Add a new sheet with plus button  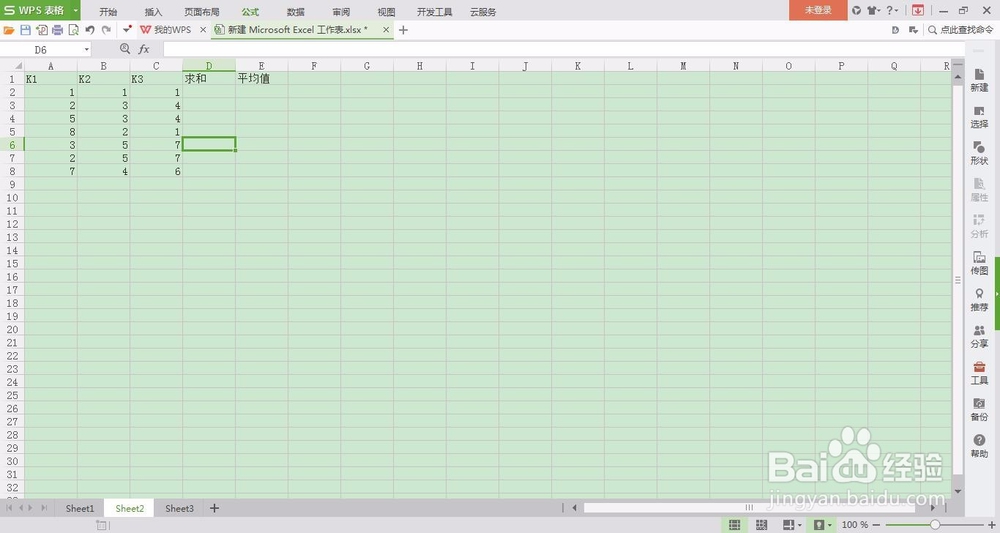click(214, 508)
